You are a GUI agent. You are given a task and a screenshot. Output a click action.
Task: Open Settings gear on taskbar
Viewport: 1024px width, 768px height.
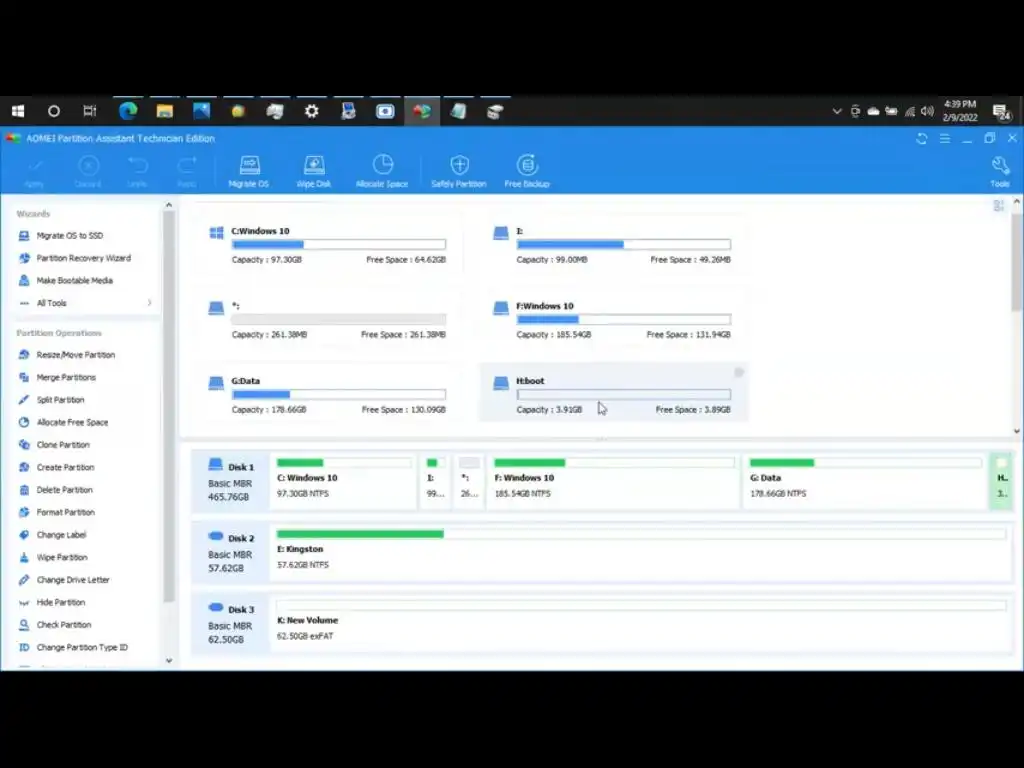tap(312, 112)
